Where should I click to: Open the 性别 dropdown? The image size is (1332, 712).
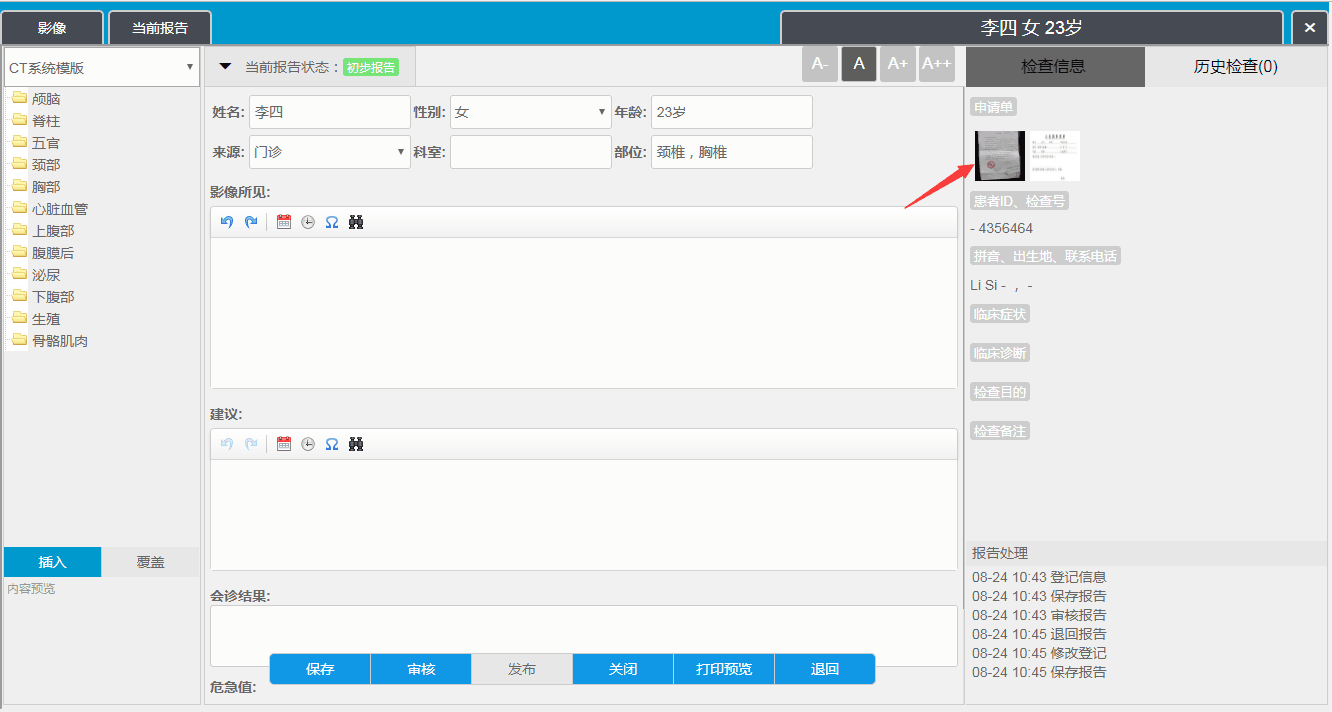pyautogui.click(x=530, y=112)
